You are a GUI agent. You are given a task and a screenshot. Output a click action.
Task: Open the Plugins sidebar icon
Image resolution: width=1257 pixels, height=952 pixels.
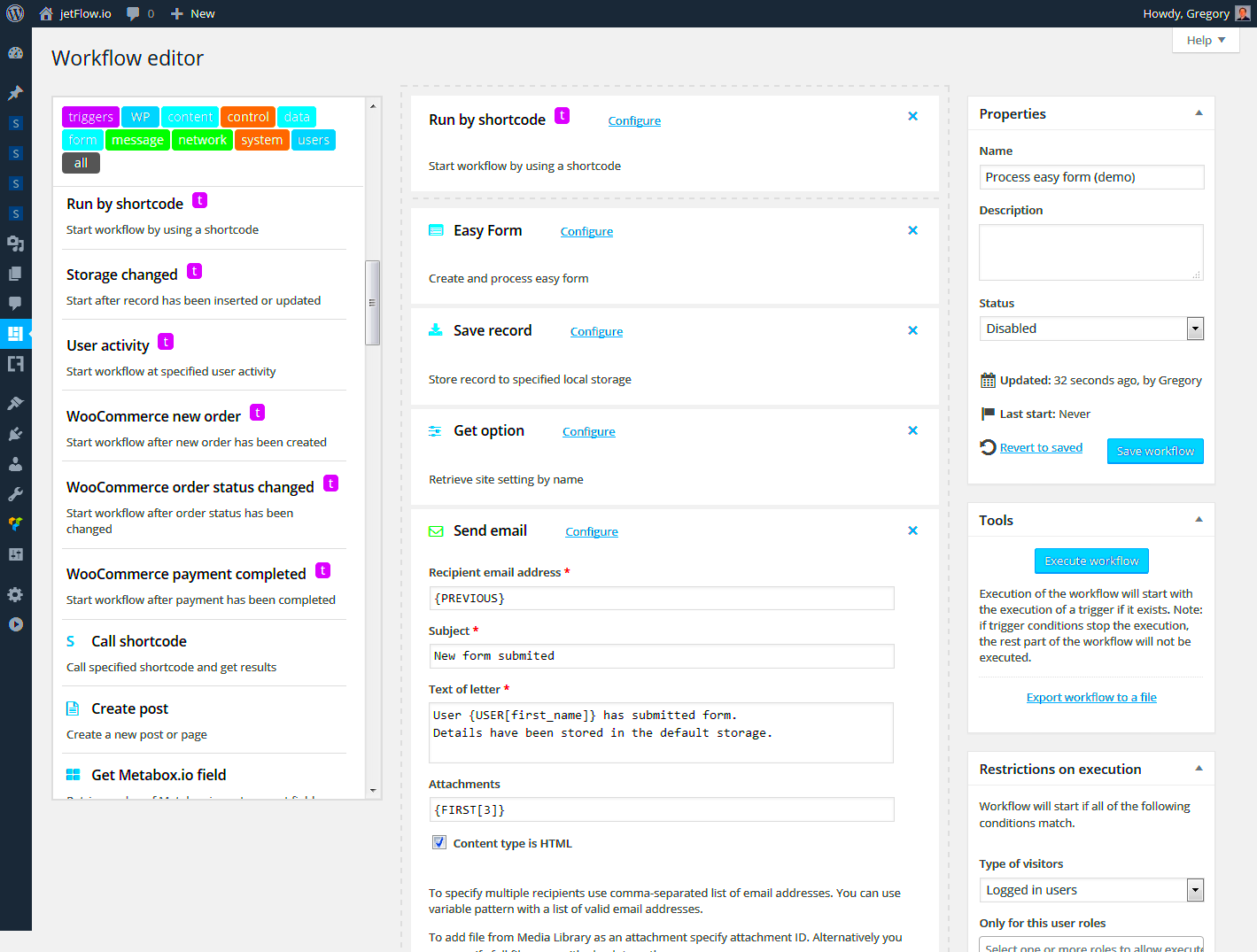click(x=15, y=434)
